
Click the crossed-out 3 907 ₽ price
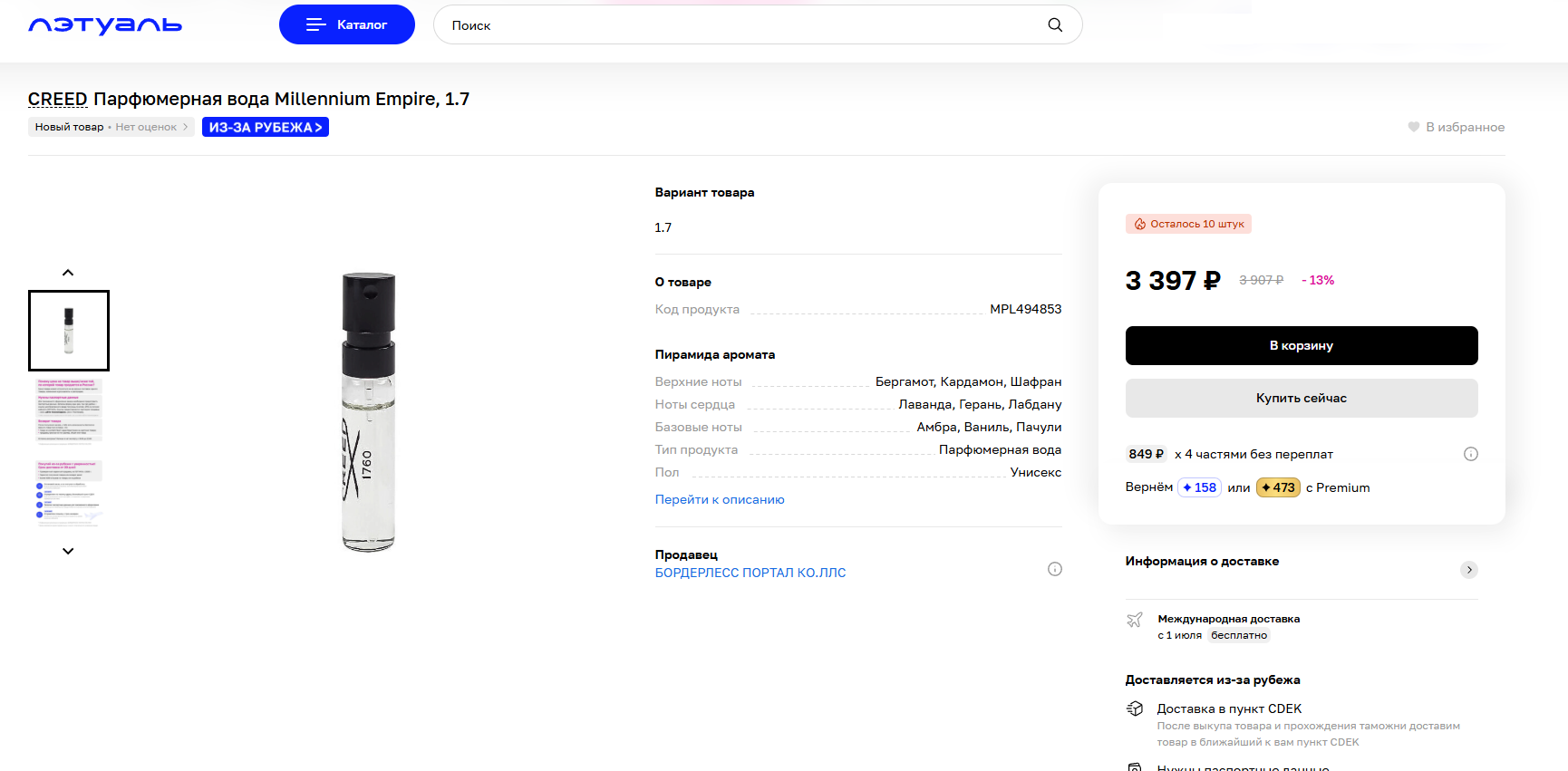pyautogui.click(x=1261, y=280)
